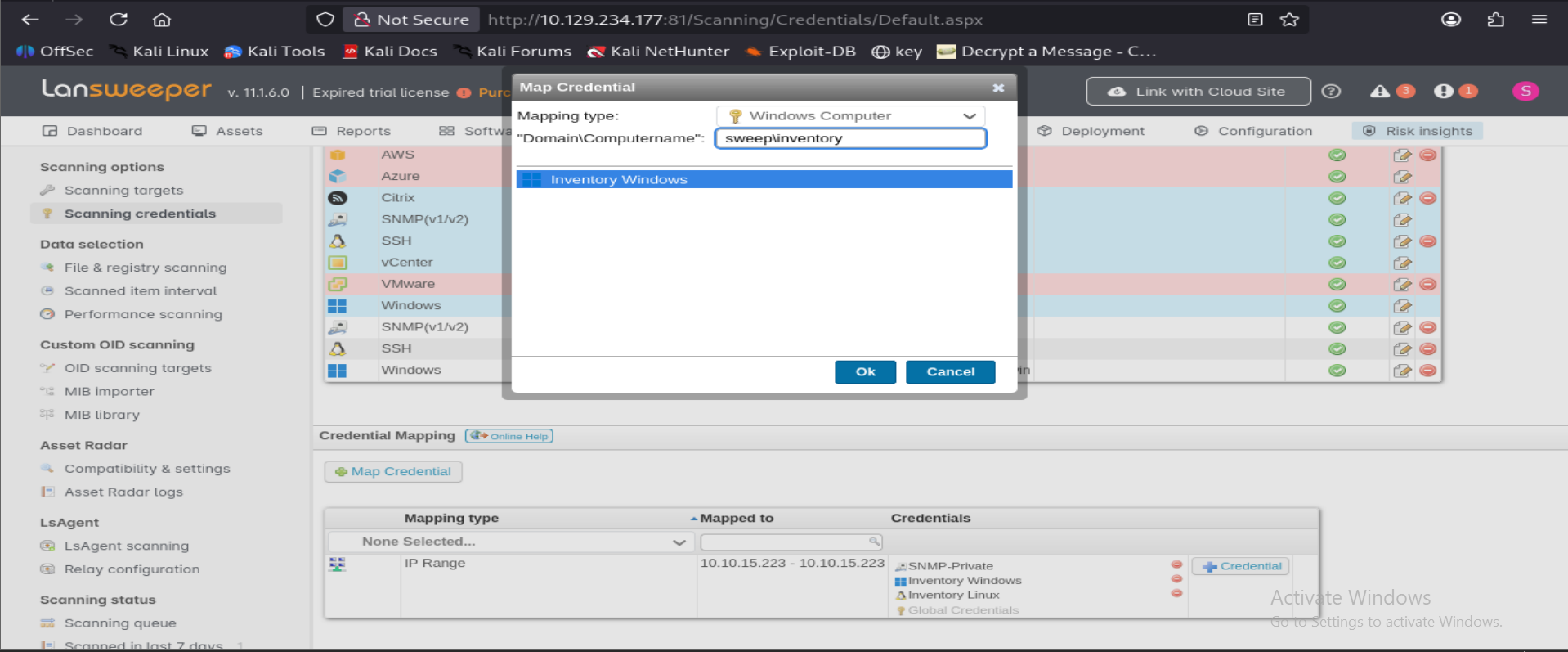The image size is (1568, 652).
Task: Open LsAgent scanning
Action: click(x=126, y=546)
